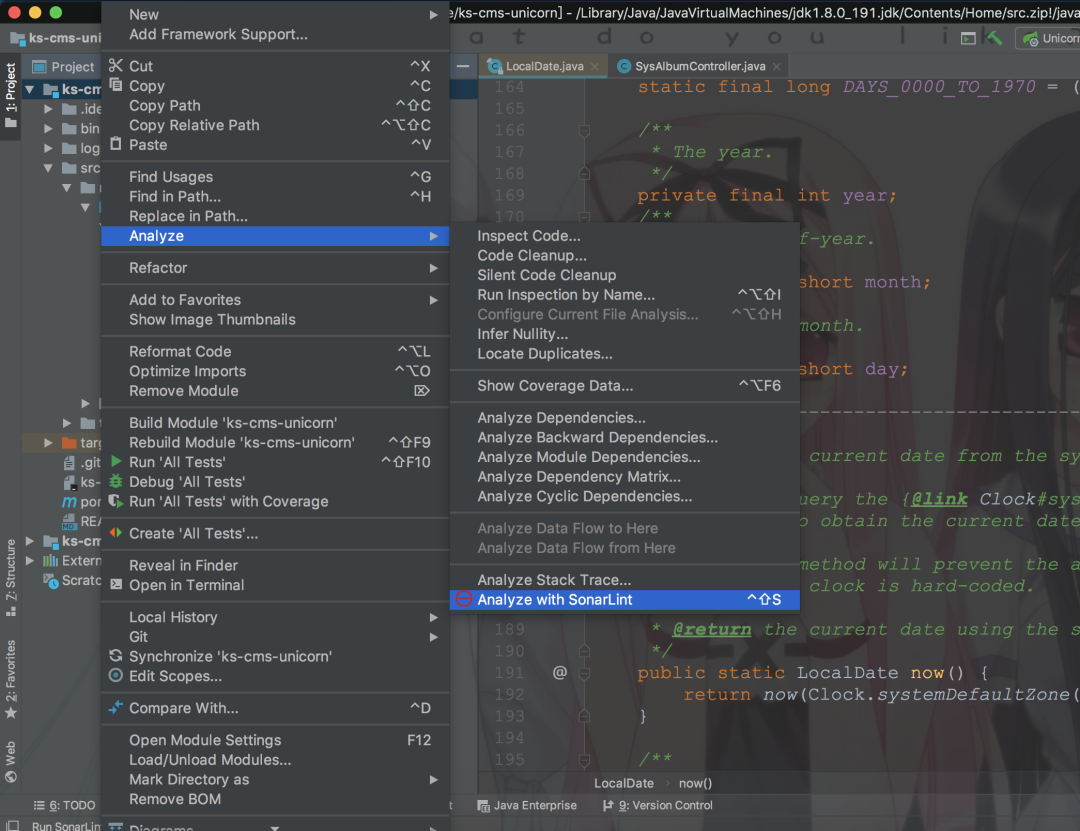Screen dimensions: 1080x831
Task: Expand the bin folder in project tree
Action: point(48,128)
